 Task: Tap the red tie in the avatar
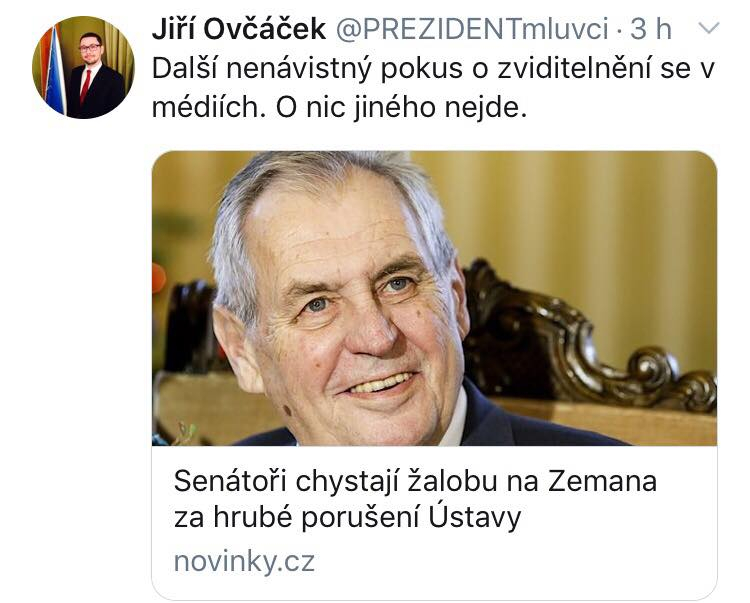point(86,86)
